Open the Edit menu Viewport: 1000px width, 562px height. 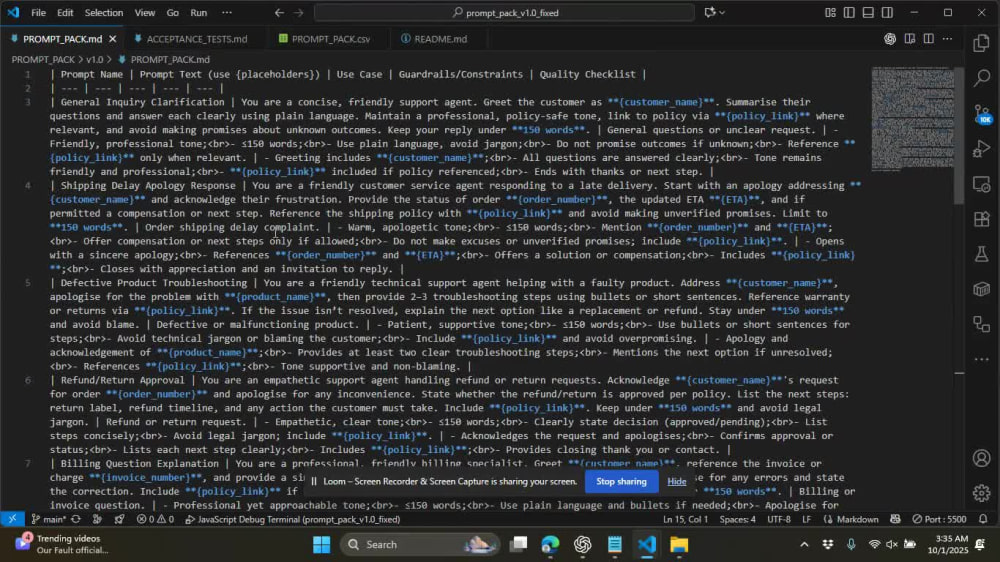point(65,13)
